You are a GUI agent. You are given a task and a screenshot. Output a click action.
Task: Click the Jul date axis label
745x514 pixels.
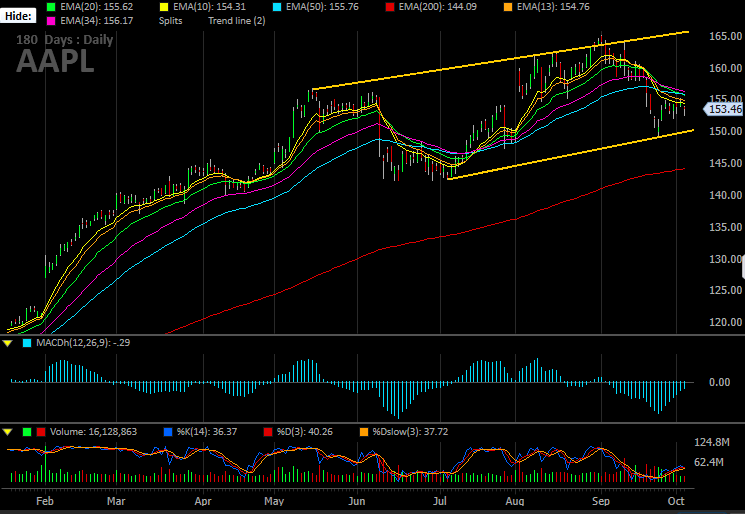[x=440, y=502]
